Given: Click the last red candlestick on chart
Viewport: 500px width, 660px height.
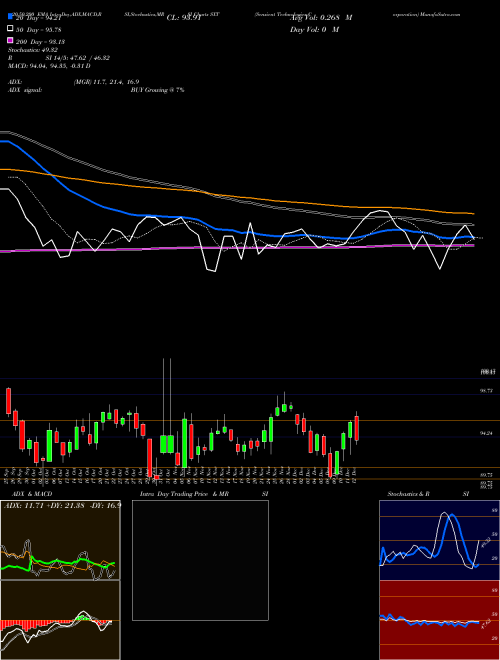Looking at the screenshot, I should click(x=356, y=428).
